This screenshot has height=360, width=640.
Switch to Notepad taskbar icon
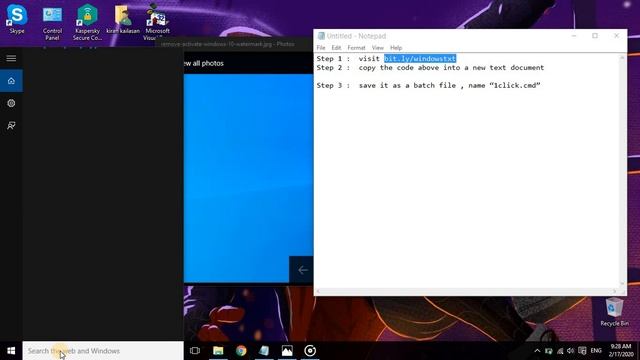264,351
